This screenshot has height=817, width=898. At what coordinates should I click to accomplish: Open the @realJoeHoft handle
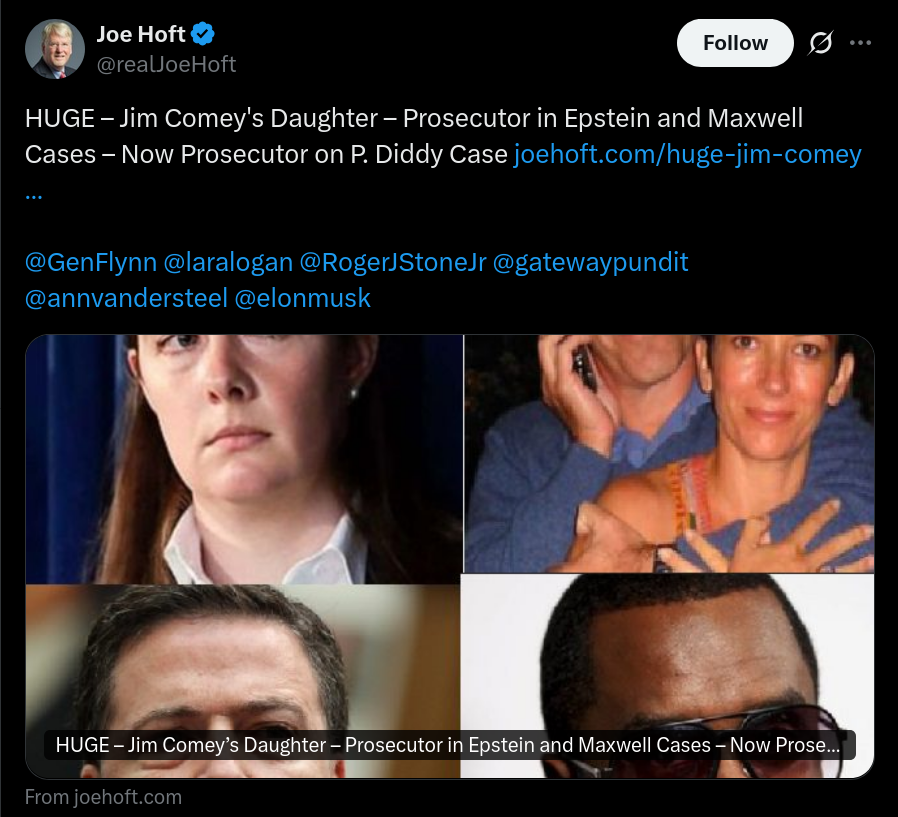(166, 64)
